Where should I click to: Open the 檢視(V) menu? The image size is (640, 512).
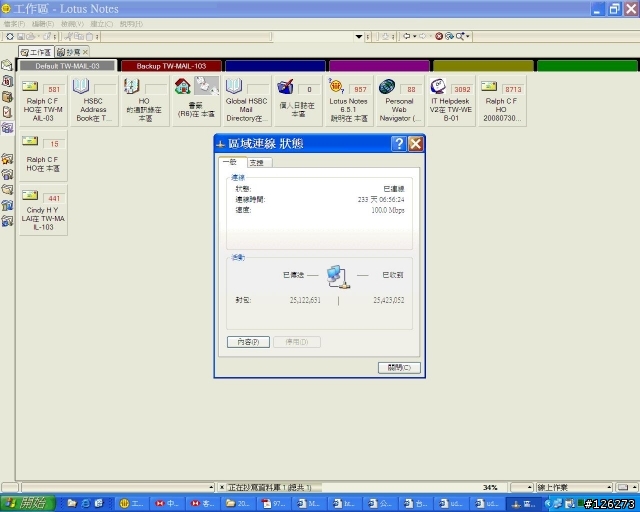pyautogui.click(x=72, y=24)
